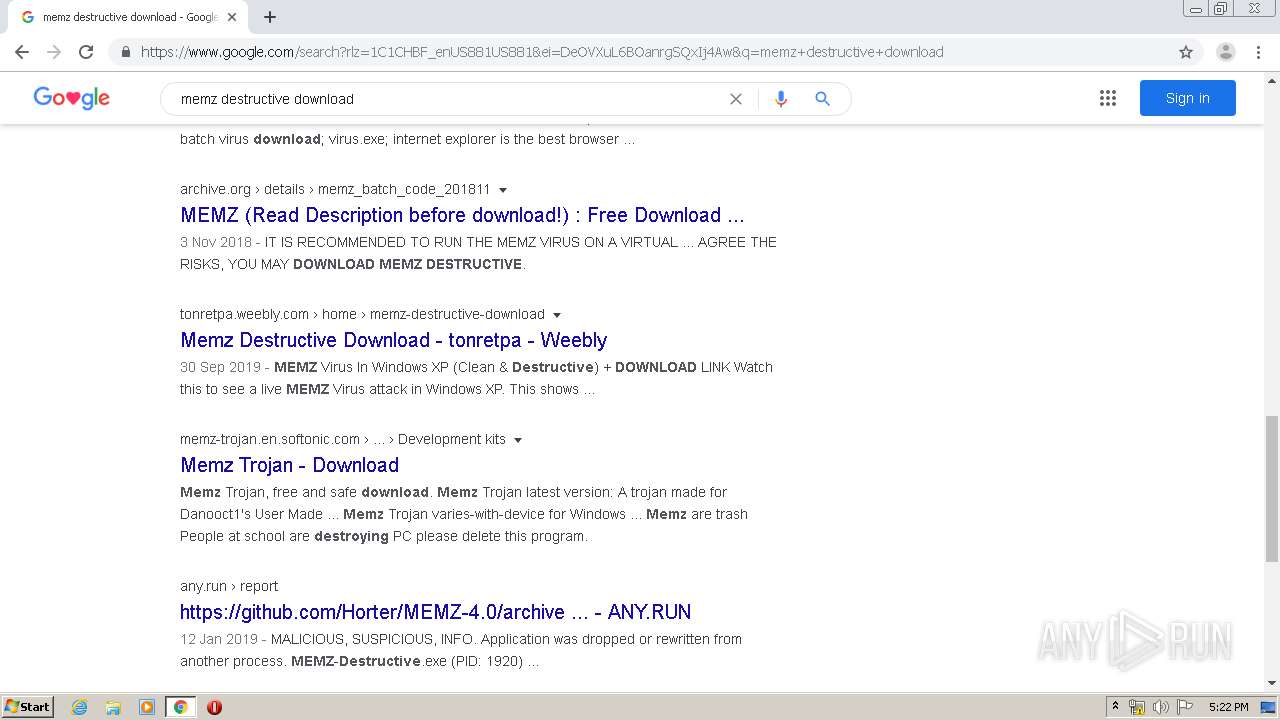1280x720 pixels.
Task: Close the memz destructive download tab
Action: 232,17
